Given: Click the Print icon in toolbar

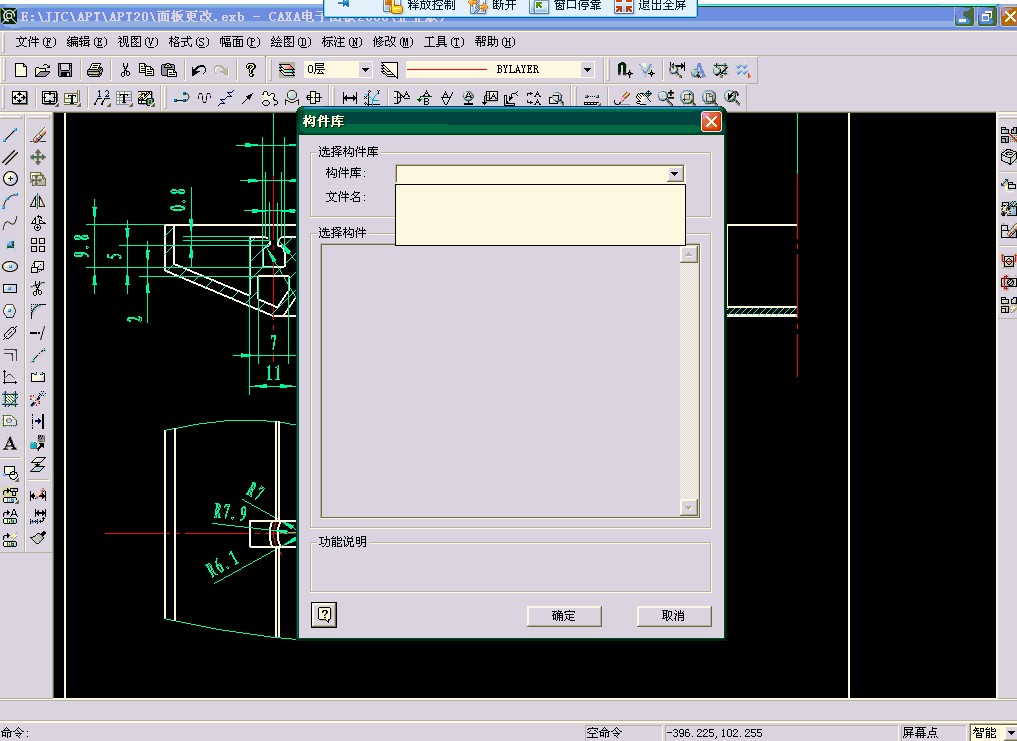Looking at the screenshot, I should point(95,70).
